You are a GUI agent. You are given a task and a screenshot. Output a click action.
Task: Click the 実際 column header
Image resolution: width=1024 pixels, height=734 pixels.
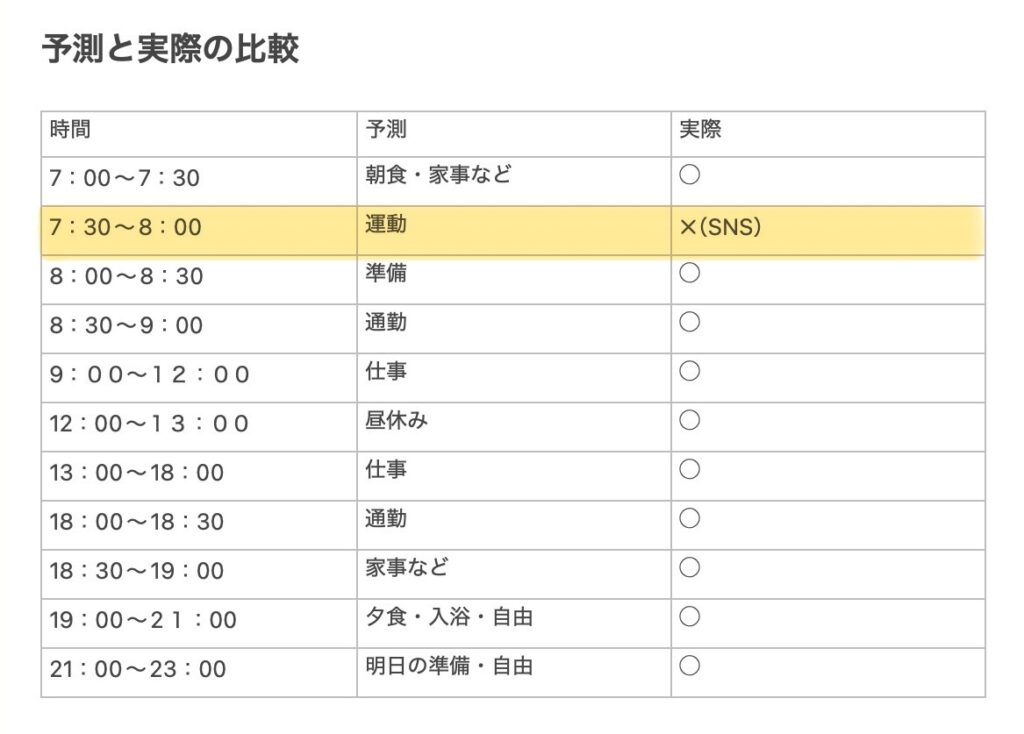coord(700,129)
